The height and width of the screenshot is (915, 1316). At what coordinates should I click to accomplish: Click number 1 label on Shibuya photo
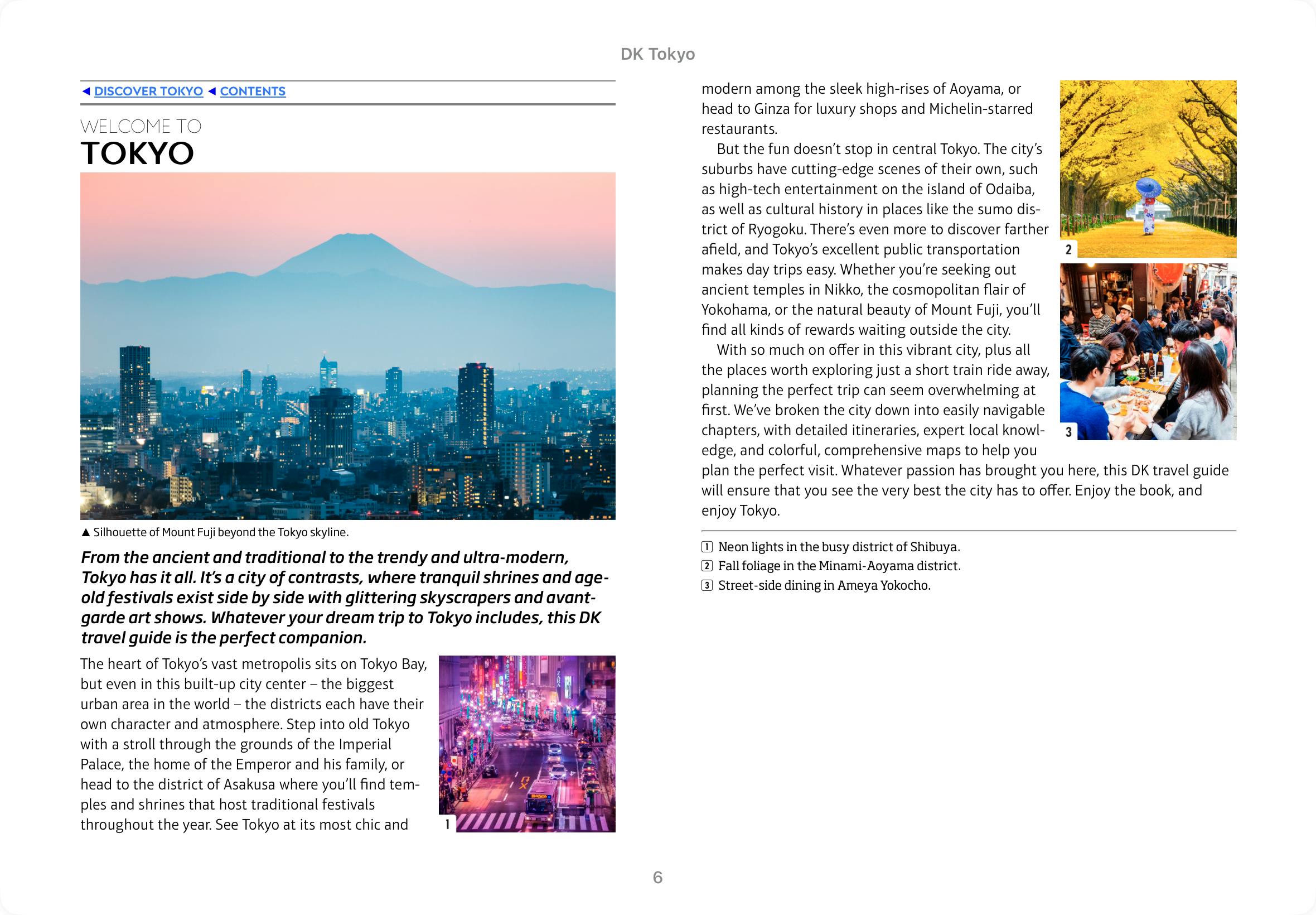click(x=447, y=825)
